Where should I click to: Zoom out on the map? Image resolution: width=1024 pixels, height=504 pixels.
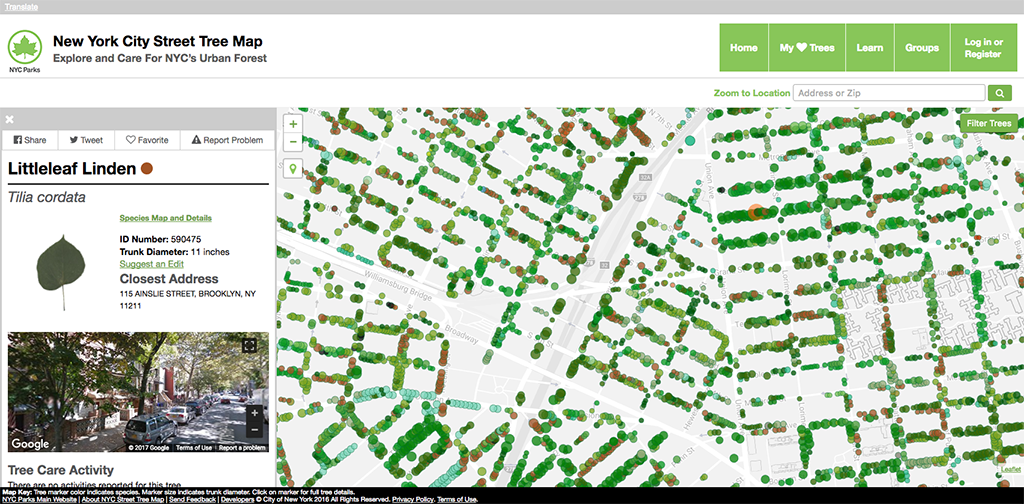293,141
